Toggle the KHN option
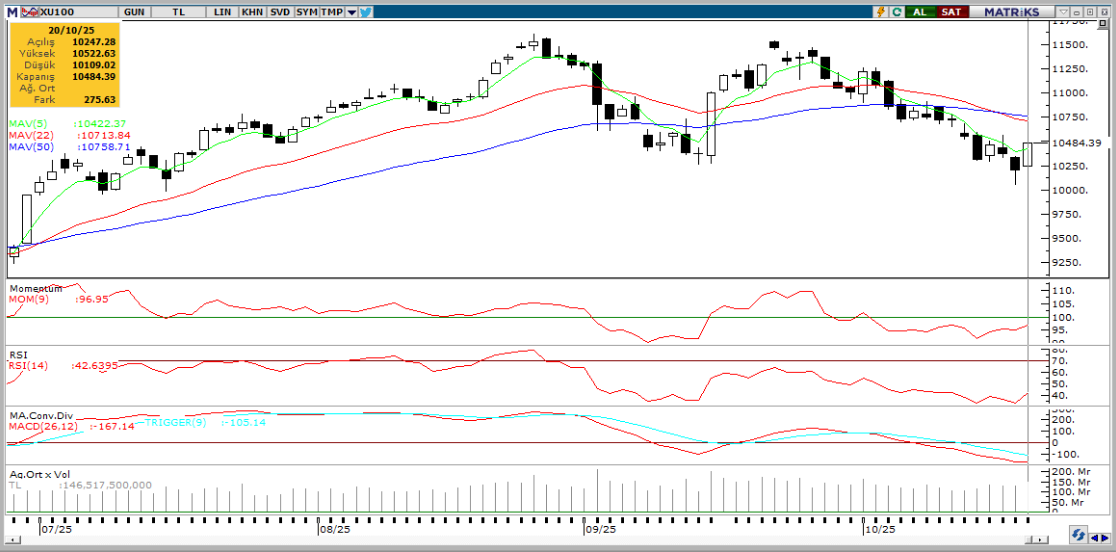Image resolution: width=1116 pixels, height=552 pixels. 251,12
